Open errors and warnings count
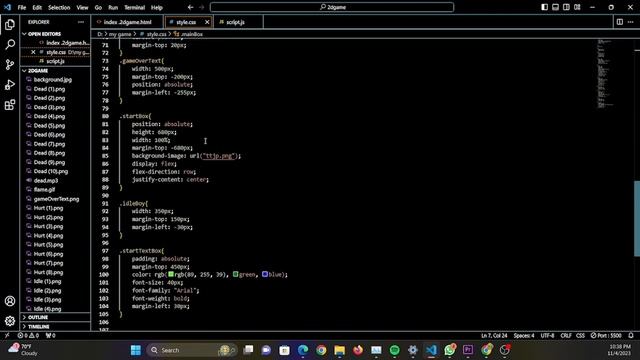The height and width of the screenshot is (360, 640). coord(28,336)
